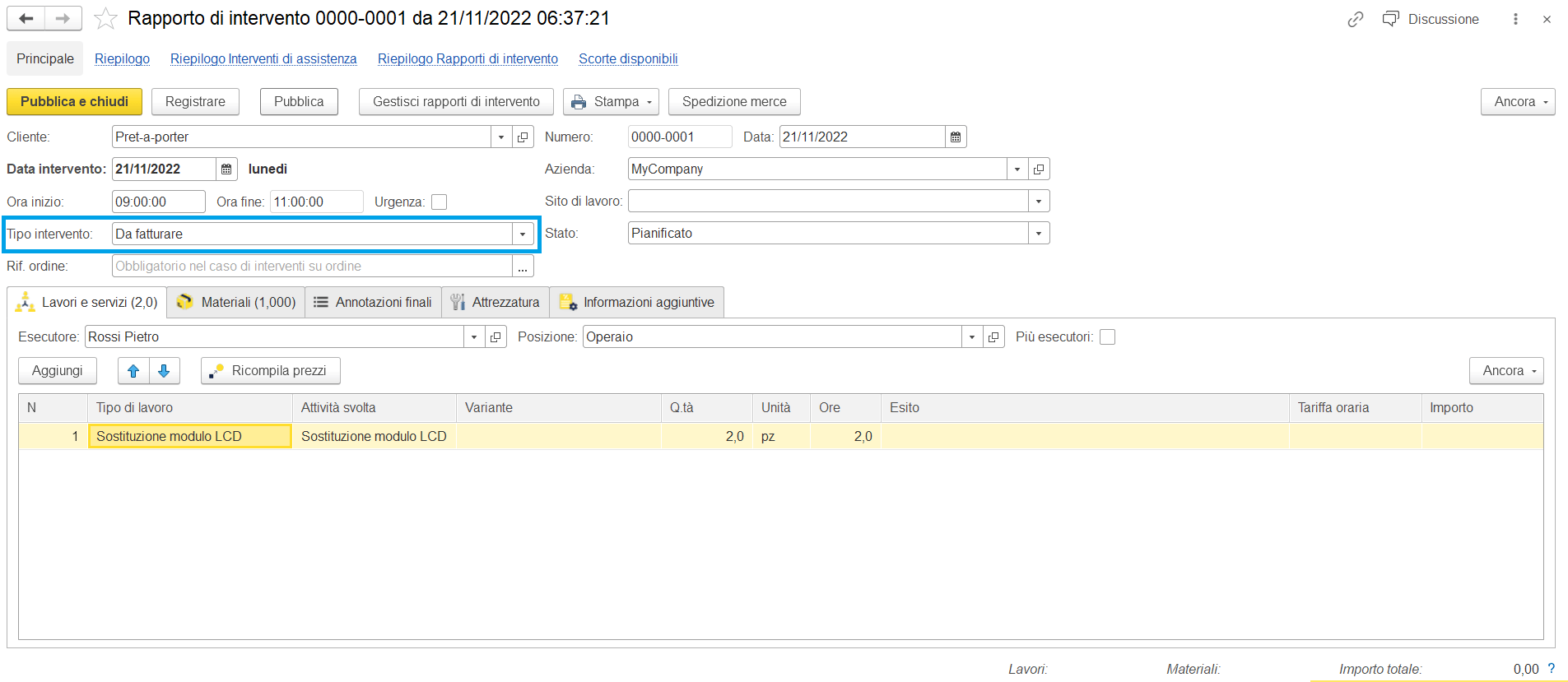Click the Tariffa oraria column header
The height and width of the screenshot is (682, 1568).
point(1356,407)
